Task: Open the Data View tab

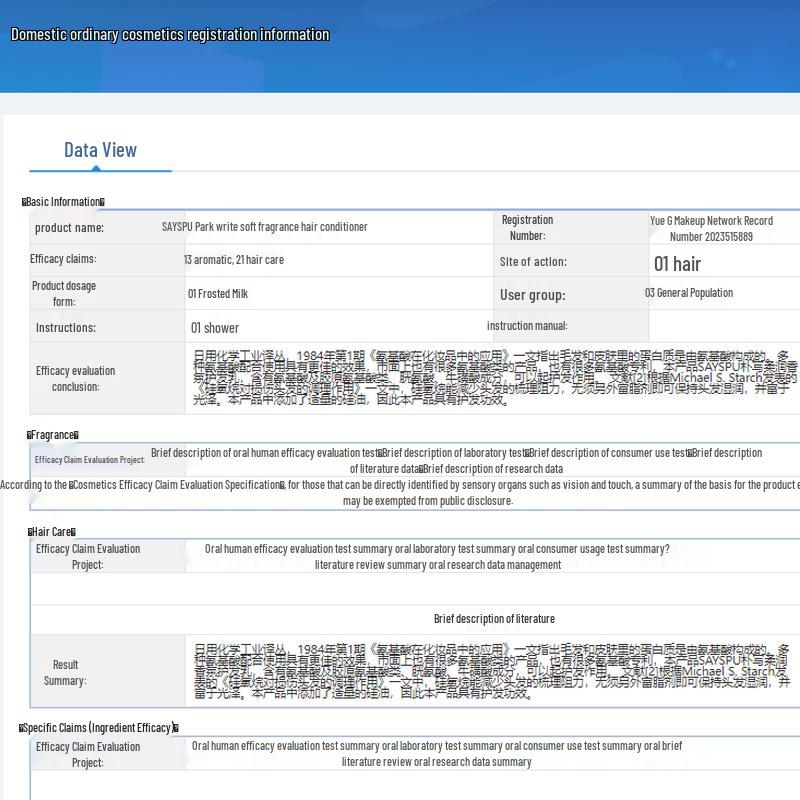Action: (x=101, y=150)
